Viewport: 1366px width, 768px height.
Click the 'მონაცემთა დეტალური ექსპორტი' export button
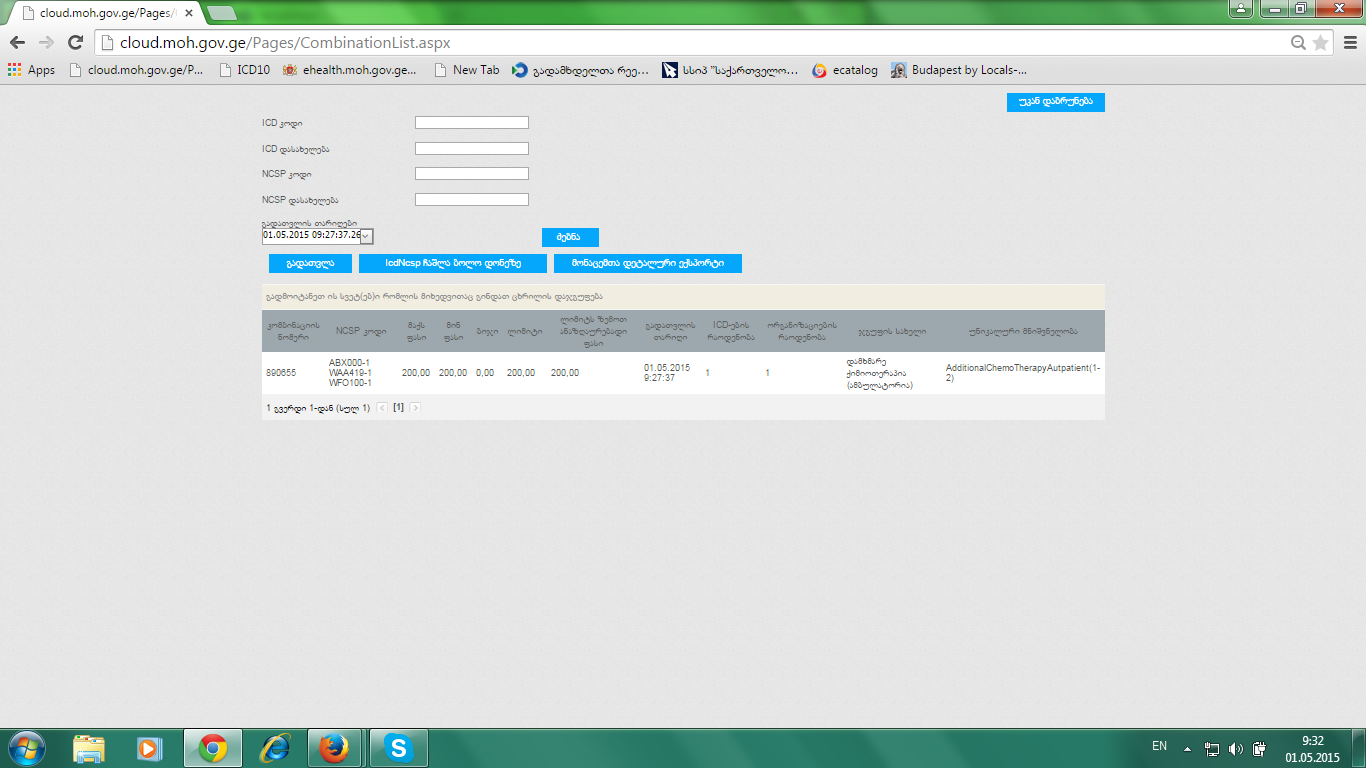(x=647, y=263)
